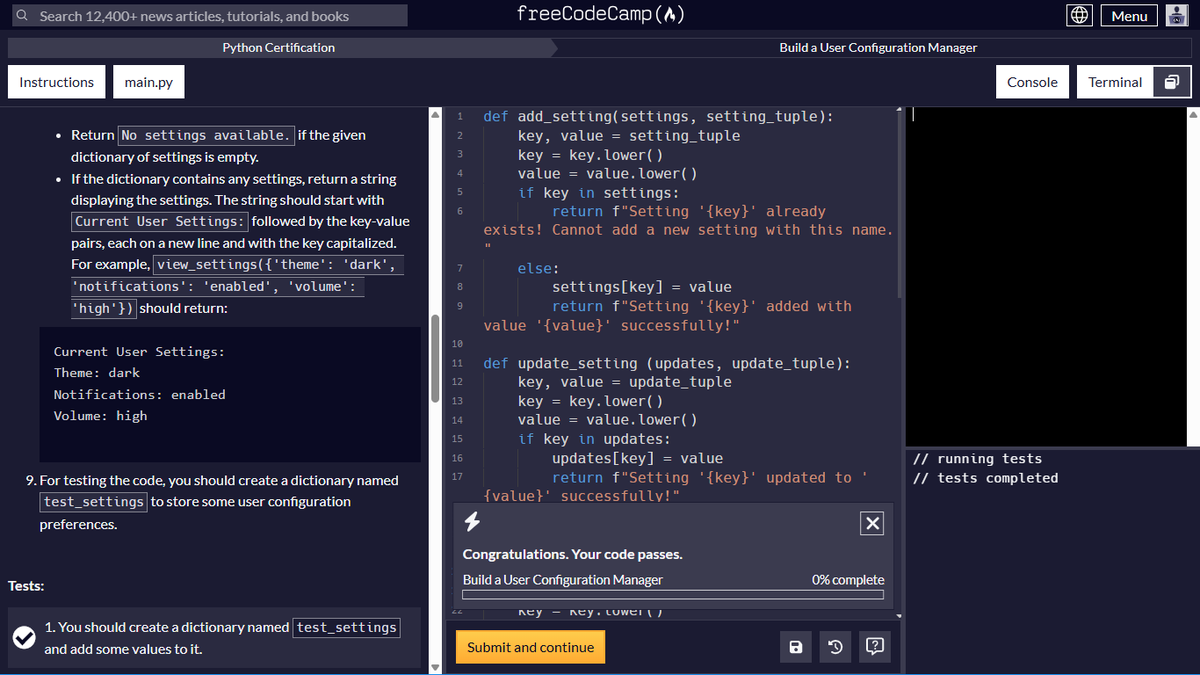
Task: Click the 'No settings available.' code text
Action: pyautogui.click(x=206, y=135)
